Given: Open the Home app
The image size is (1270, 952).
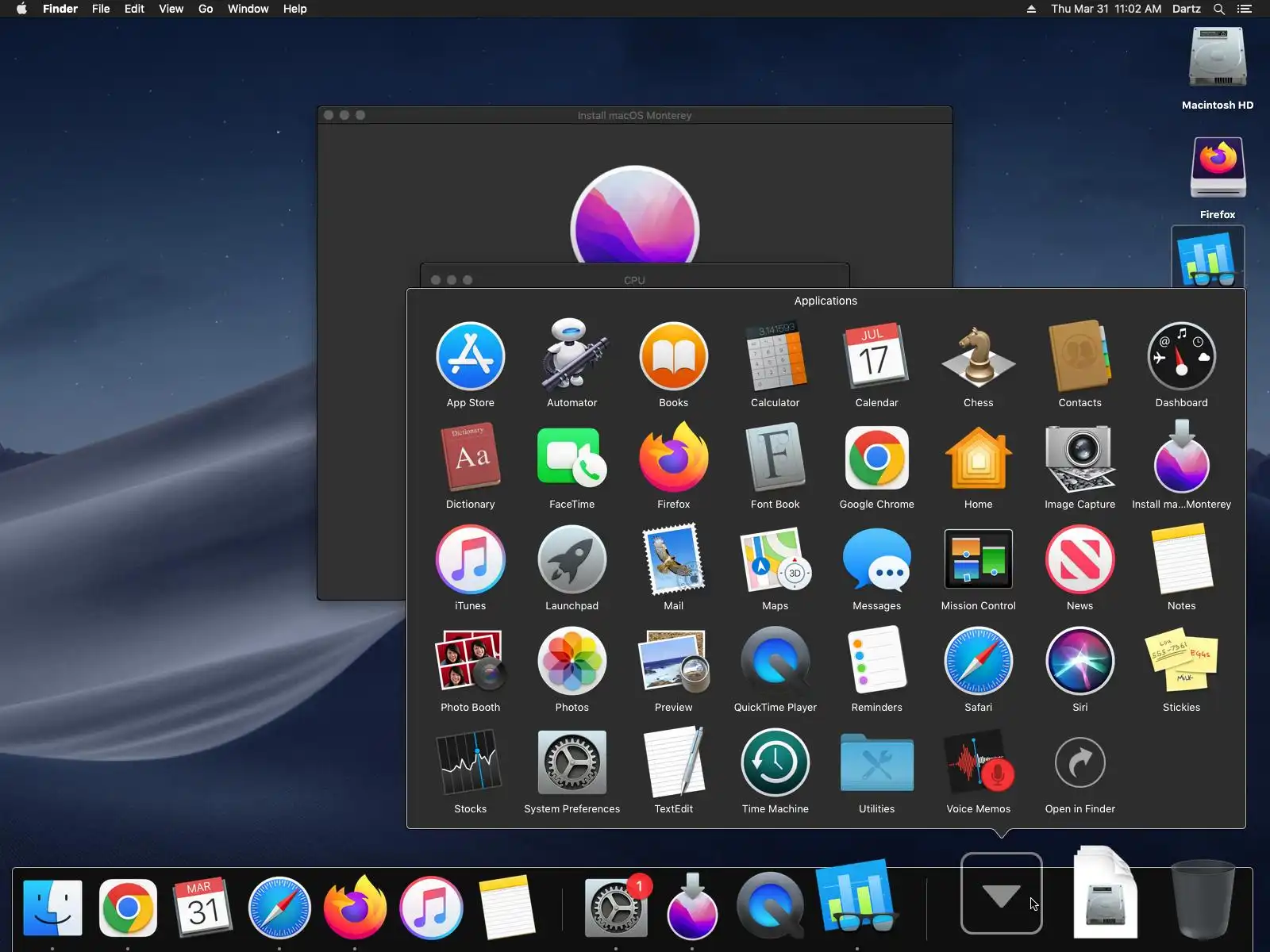Looking at the screenshot, I should 978,458.
